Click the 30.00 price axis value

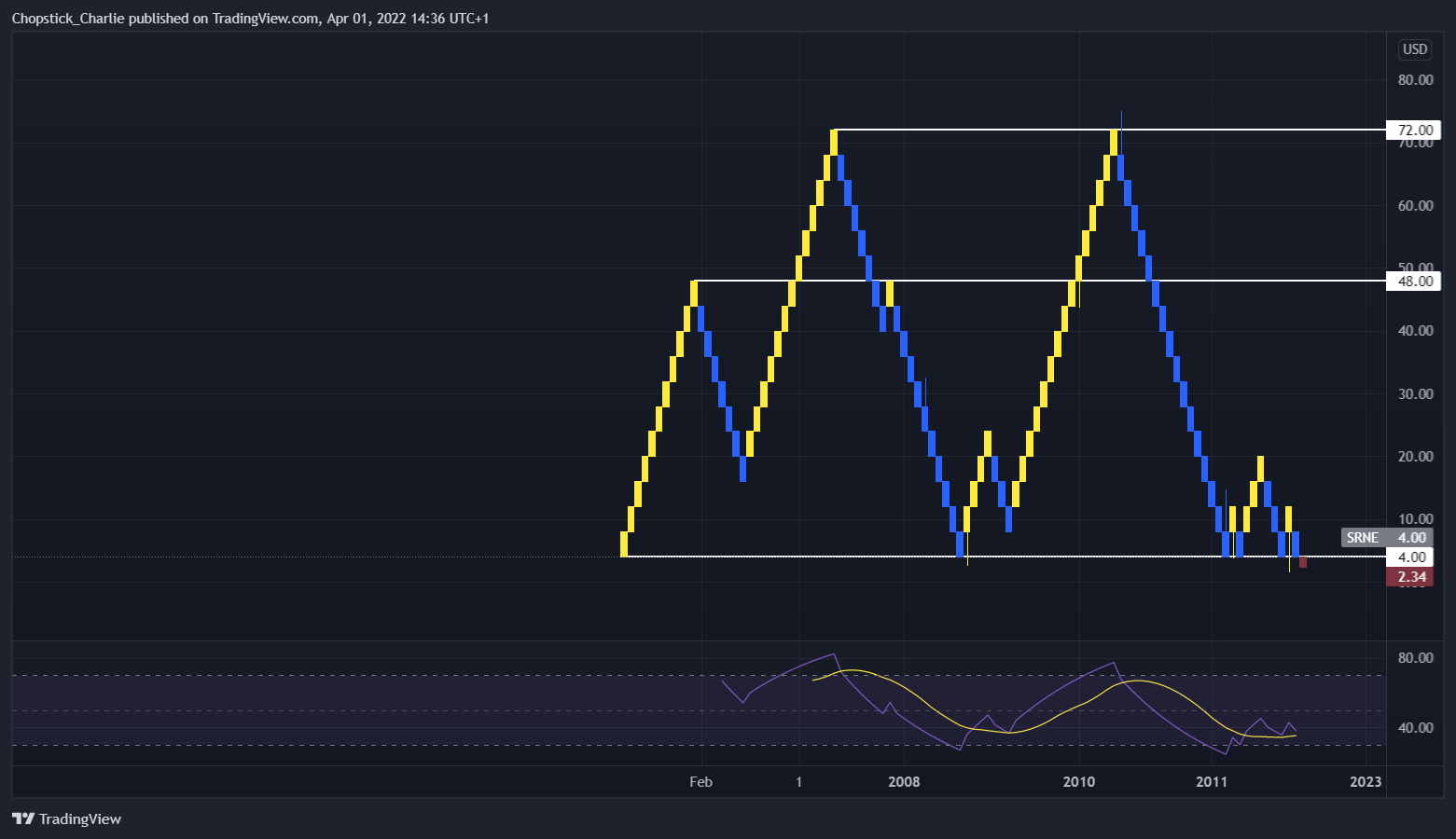point(1415,394)
